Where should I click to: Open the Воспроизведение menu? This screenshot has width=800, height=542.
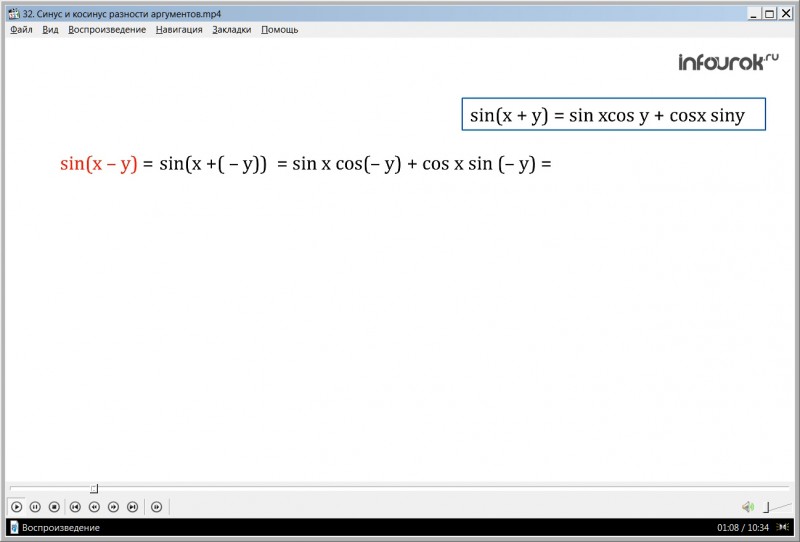point(107,30)
